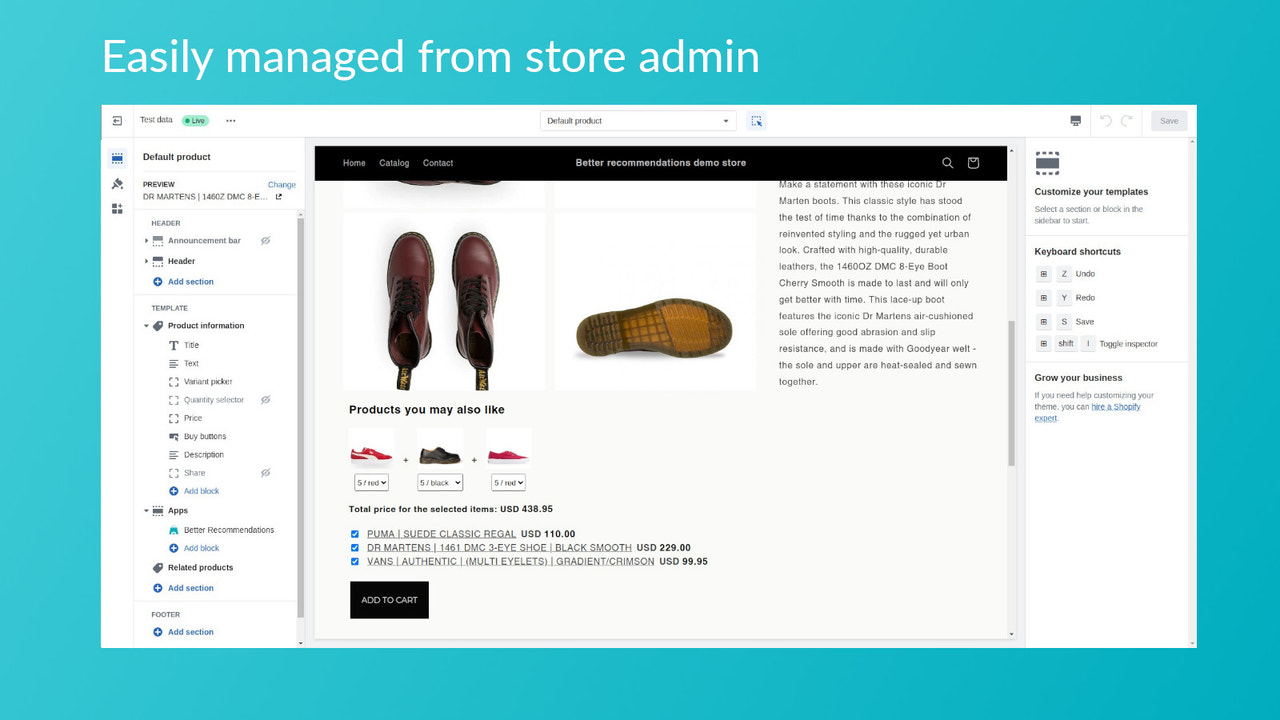The width and height of the screenshot is (1280, 720).
Task: Click the exit theme editor icon
Action: coord(116,119)
